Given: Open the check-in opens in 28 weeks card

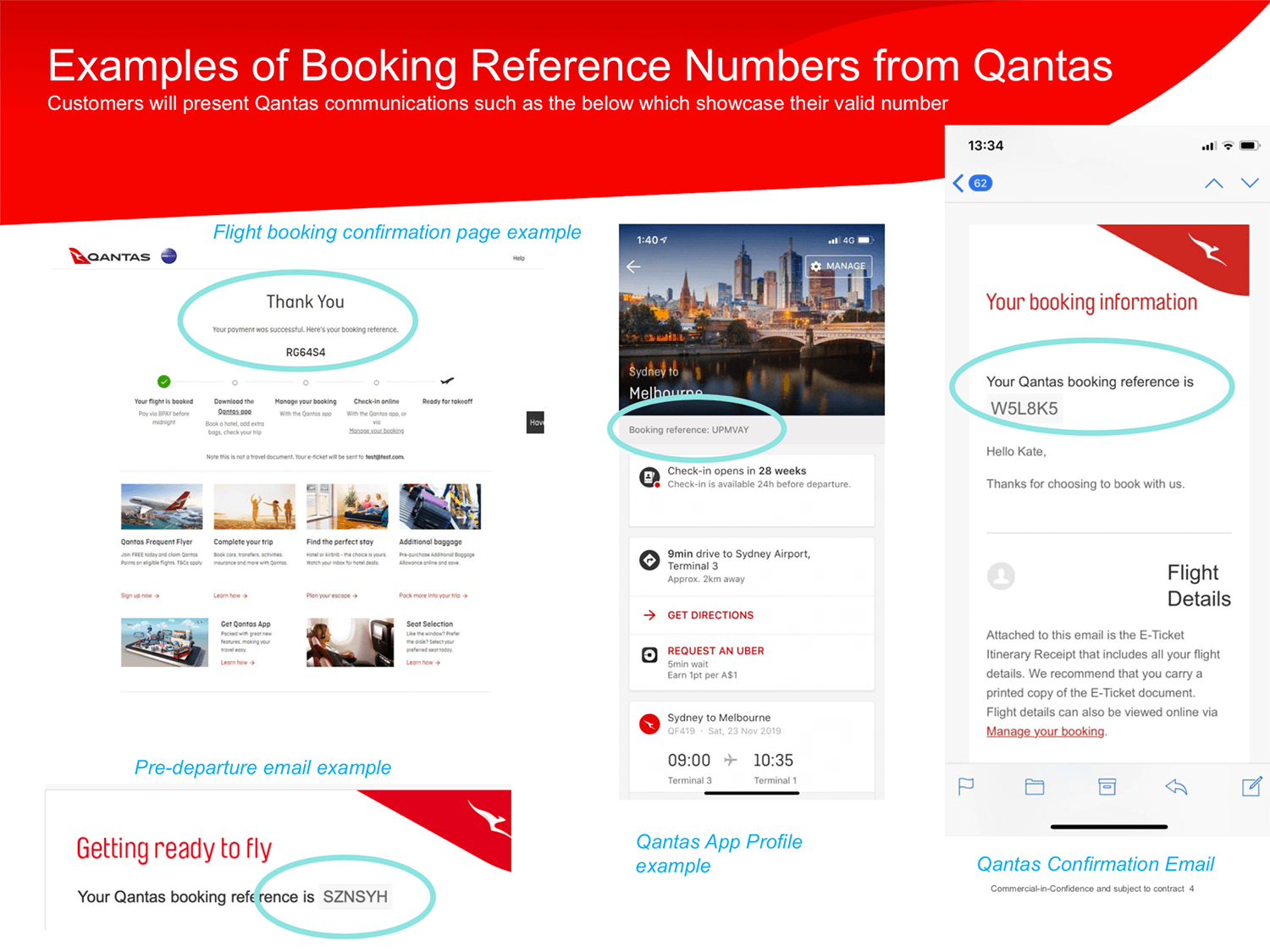Looking at the screenshot, I should 752,490.
